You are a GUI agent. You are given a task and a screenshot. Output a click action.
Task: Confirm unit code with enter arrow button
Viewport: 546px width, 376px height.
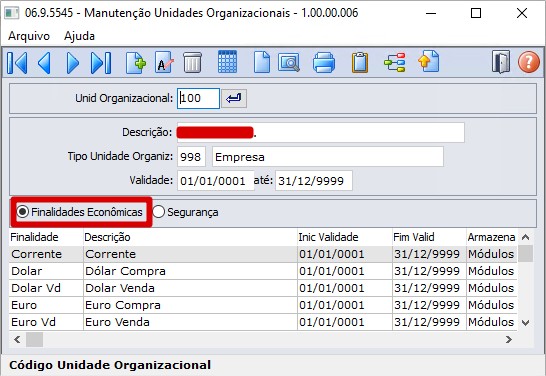[x=234, y=99]
